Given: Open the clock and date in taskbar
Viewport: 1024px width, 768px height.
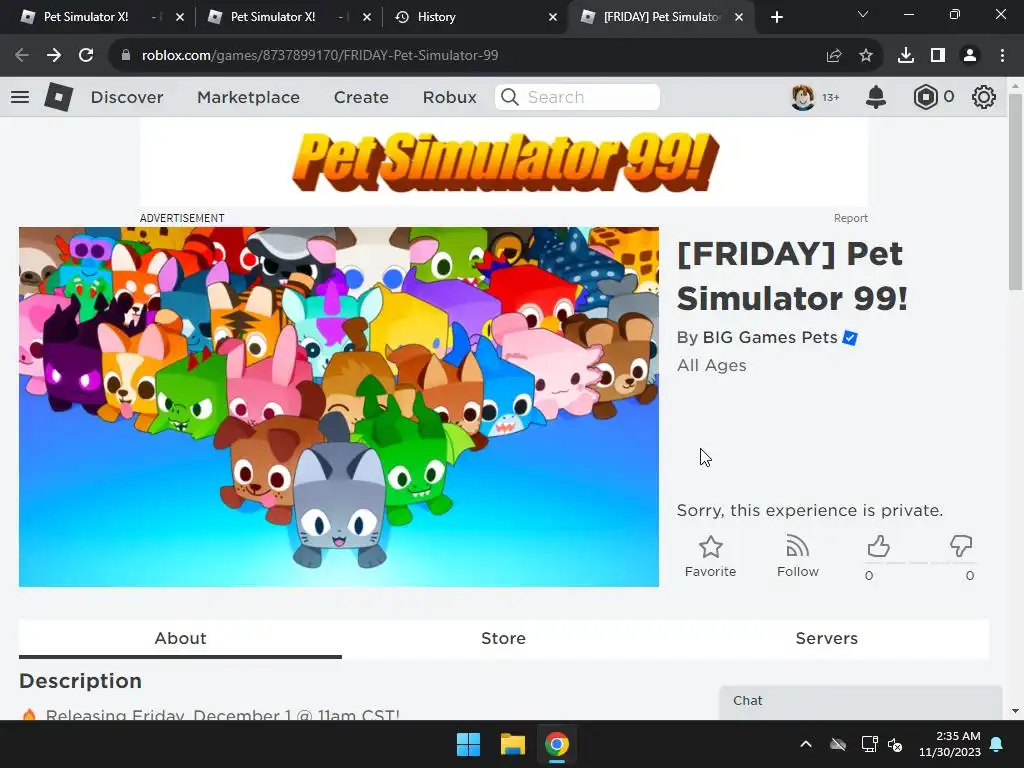Looking at the screenshot, I should pos(950,744).
